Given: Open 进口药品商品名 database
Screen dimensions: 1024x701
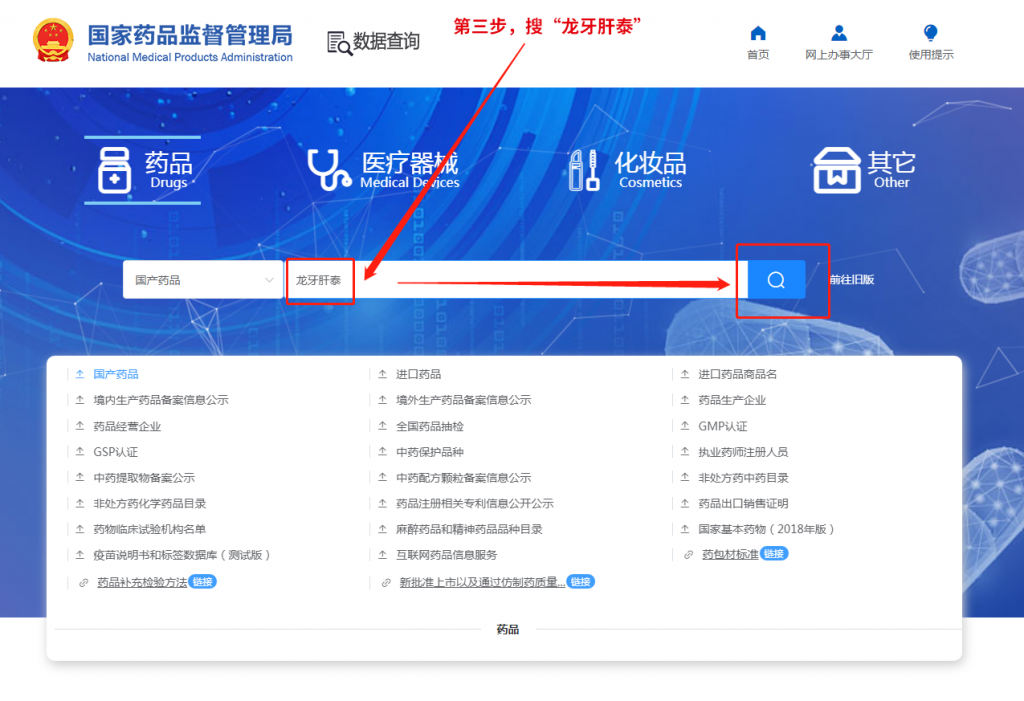Looking at the screenshot, I should tap(737, 374).
